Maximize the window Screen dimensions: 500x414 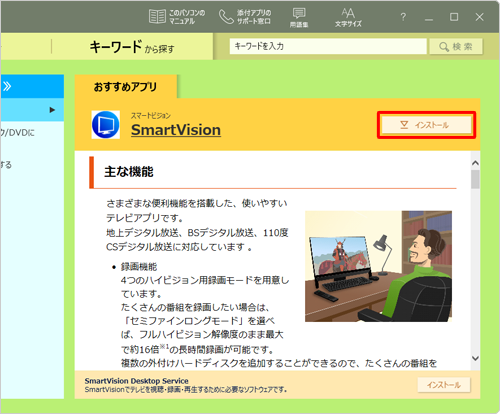(454, 17)
